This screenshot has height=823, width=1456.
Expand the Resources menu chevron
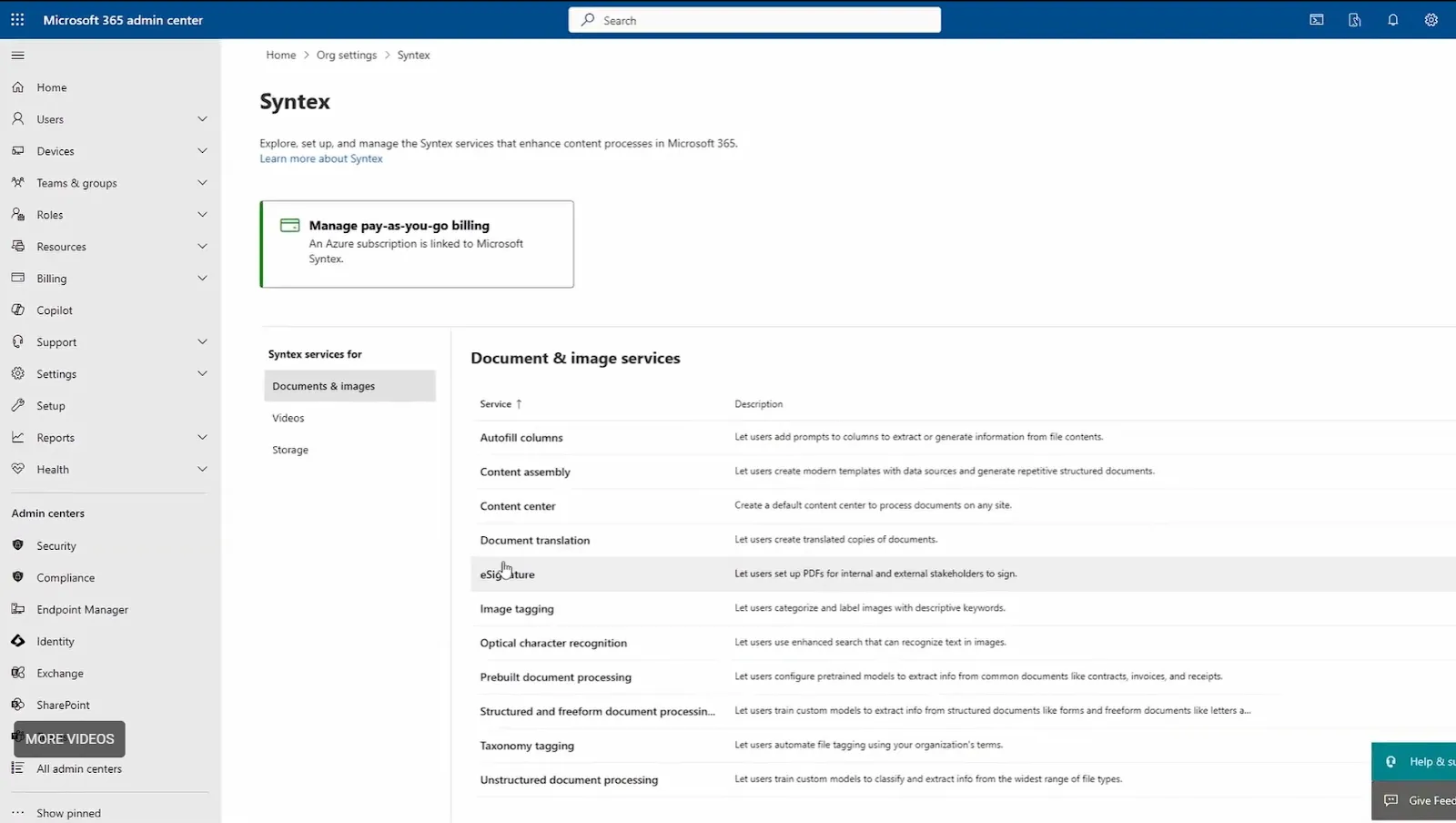202,247
